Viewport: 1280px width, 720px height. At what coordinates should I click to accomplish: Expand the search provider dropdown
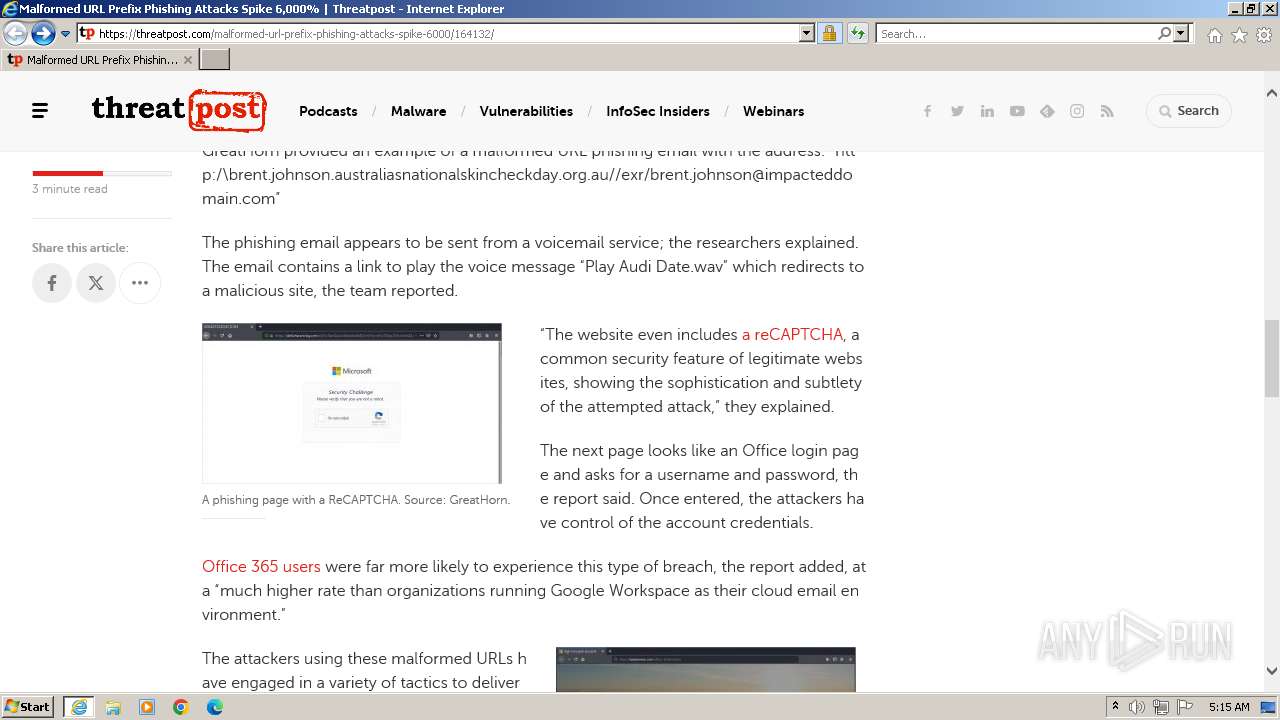coord(1181,33)
